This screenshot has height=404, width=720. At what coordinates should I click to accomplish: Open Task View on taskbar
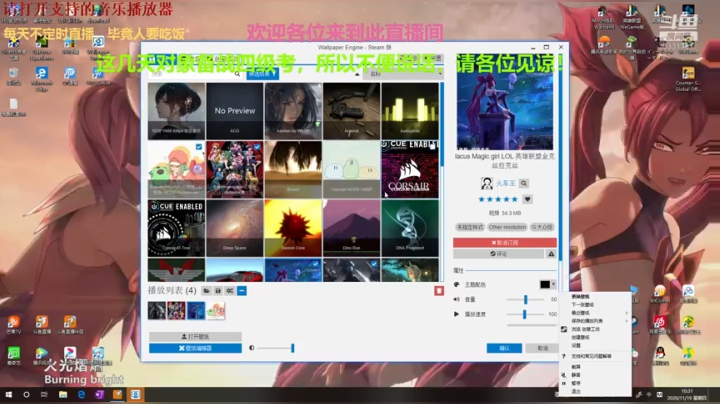[x=44, y=394]
